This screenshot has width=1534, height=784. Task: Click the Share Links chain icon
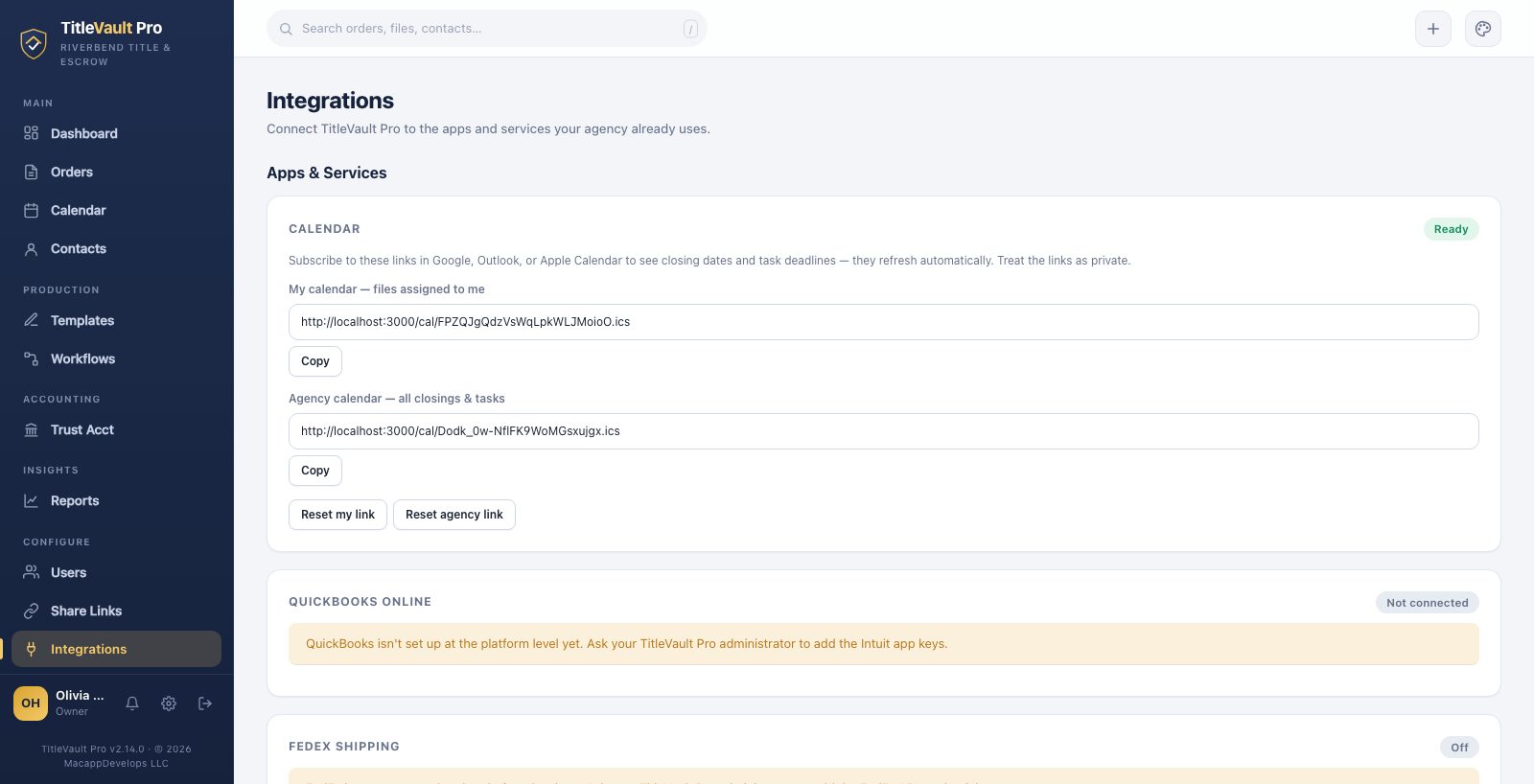[x=32, y=611]
